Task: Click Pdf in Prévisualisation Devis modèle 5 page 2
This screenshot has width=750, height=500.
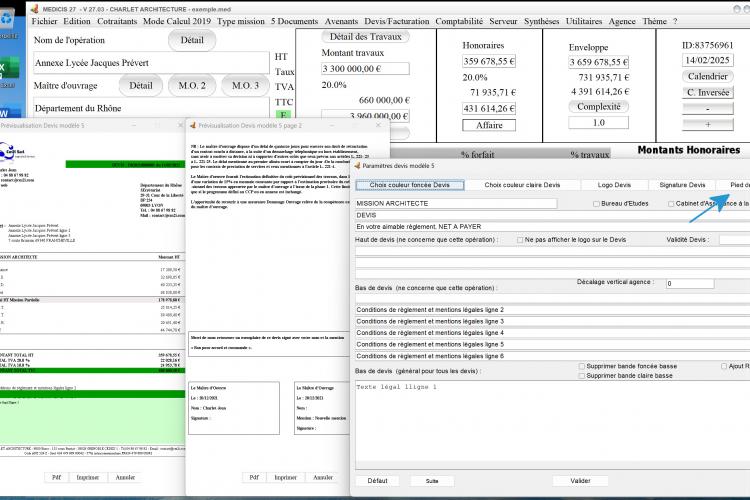Action: (x=254, y=477)
